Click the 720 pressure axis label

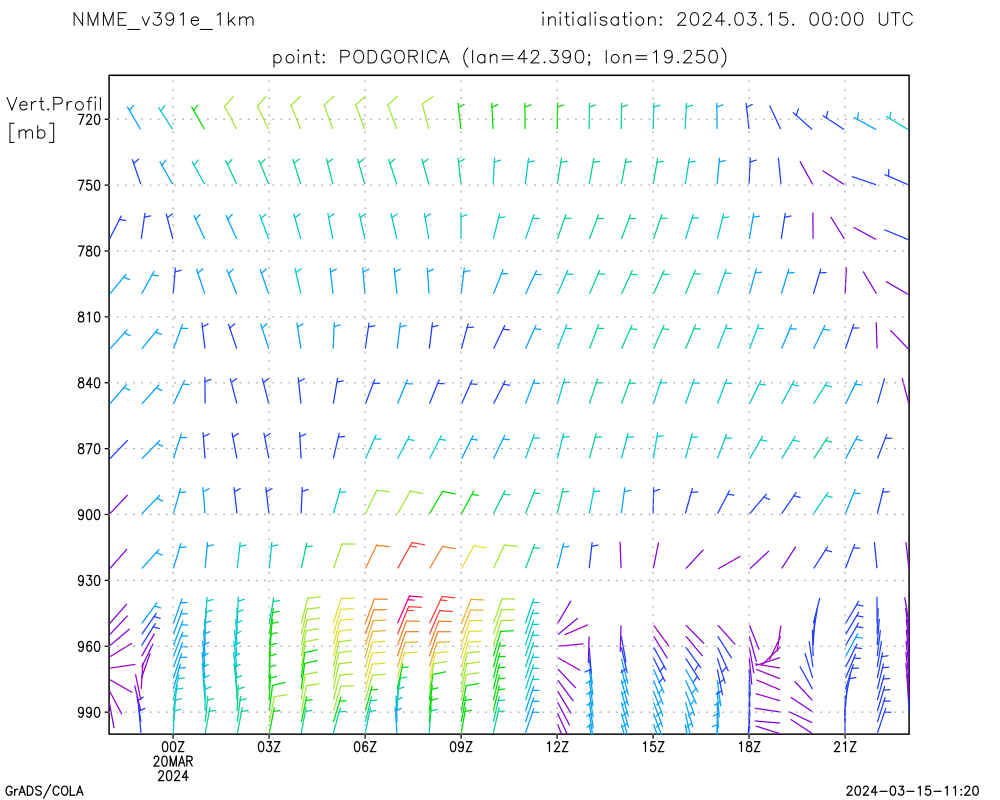[x=90, y=119]
